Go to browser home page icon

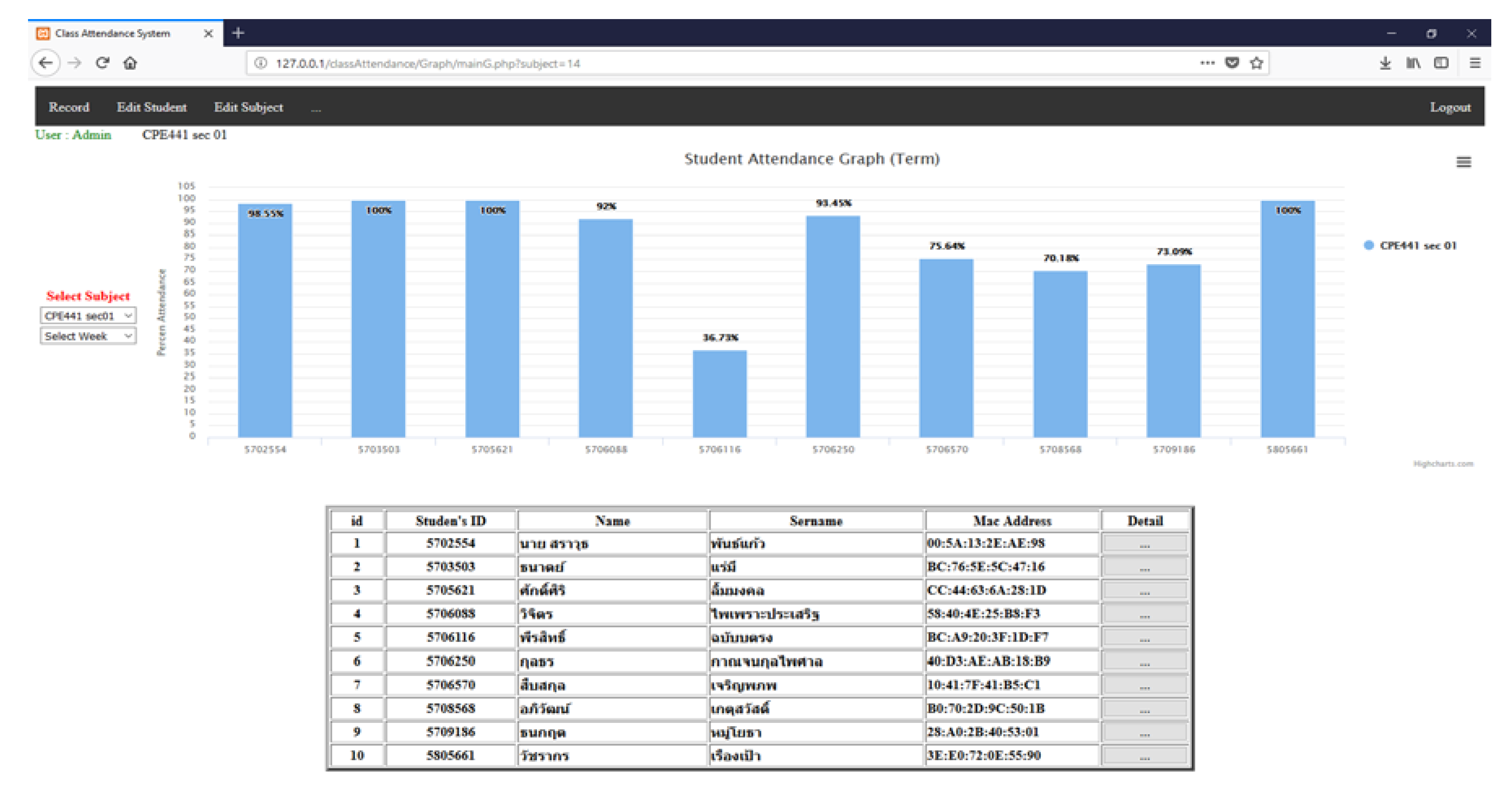click(x=130, y=63)
